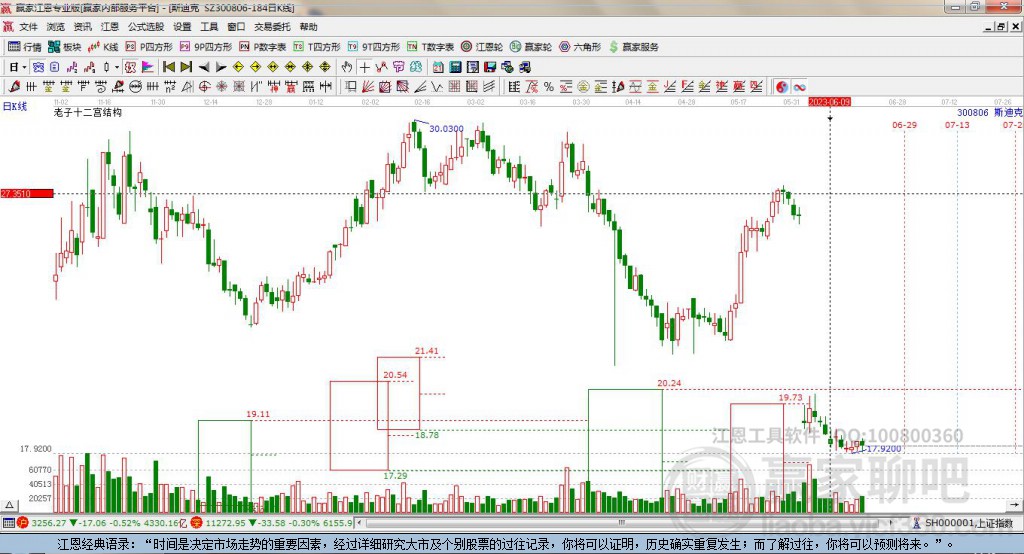This screenshot has height=554, width=1024.
Task: Jump to first bar with skip-to-start arrow
Action: tap(169, 67)
